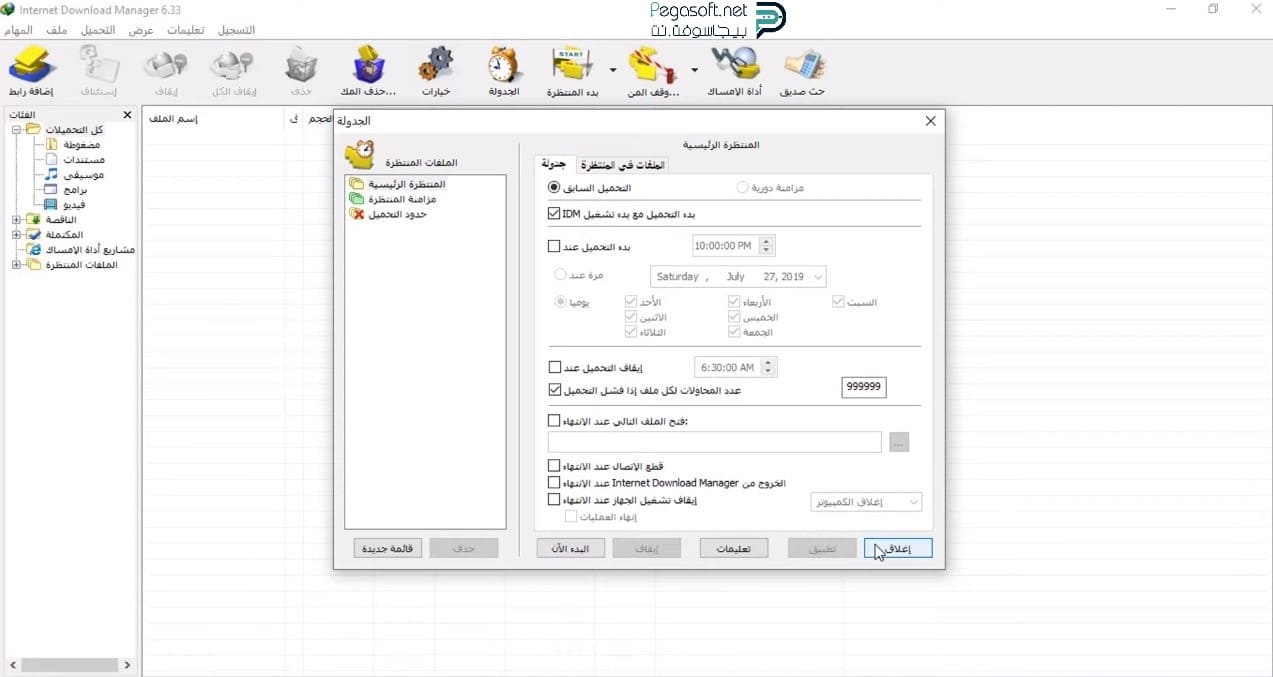The width and height of the screenshot is (1273, 677).
Task: Click the Unfinished (الناقصة) folder icon
Action: [x=34, y=219]
